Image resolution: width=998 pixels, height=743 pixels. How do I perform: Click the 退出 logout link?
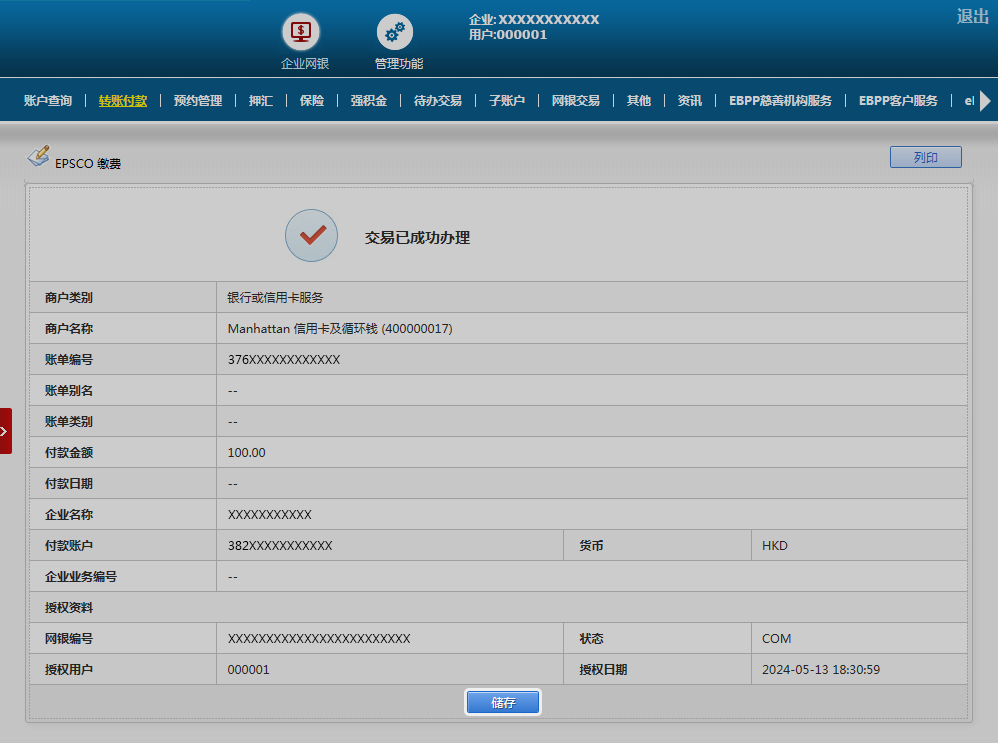pyautogui.click(x=972, y=16)
